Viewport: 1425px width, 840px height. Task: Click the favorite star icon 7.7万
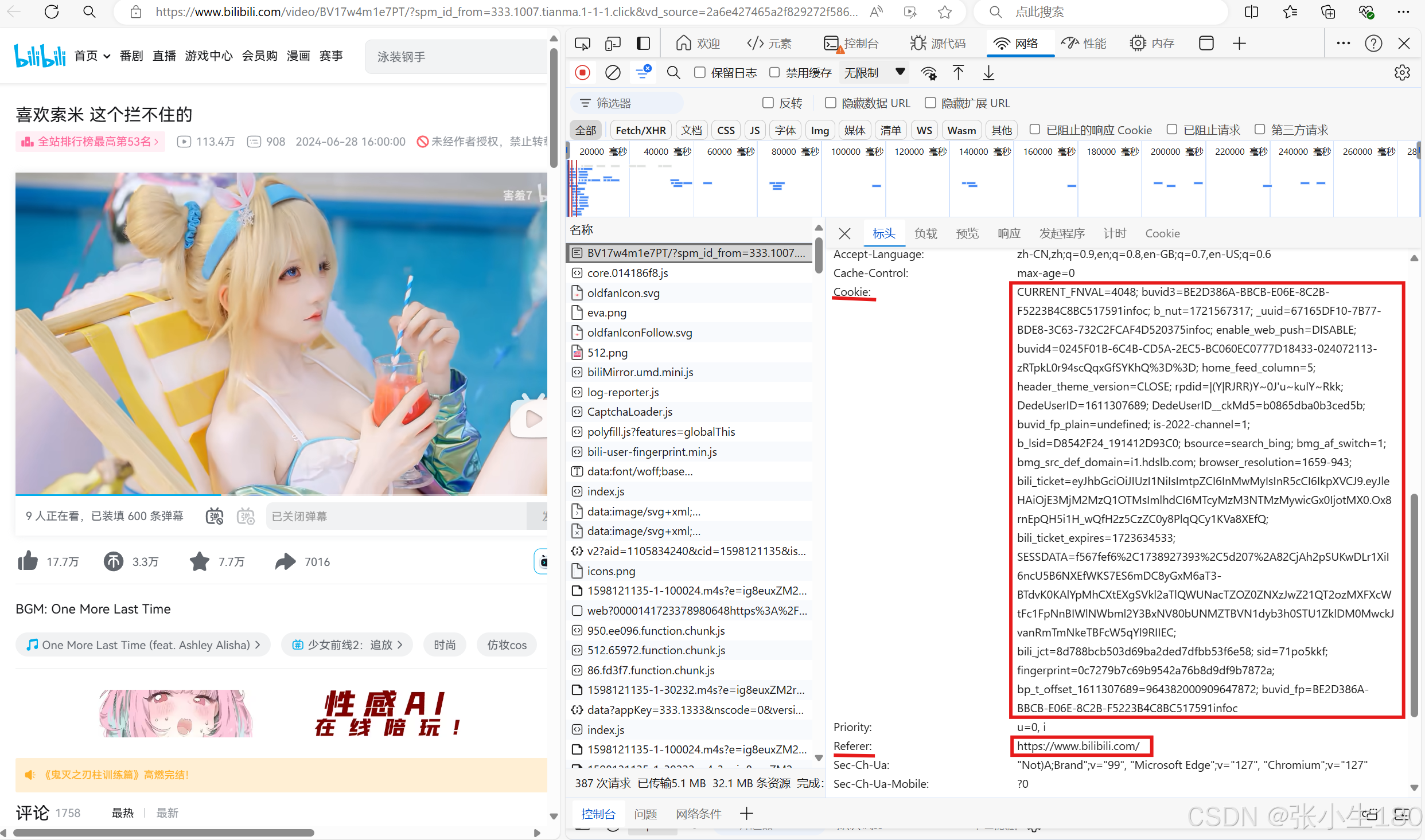point(199,561)
